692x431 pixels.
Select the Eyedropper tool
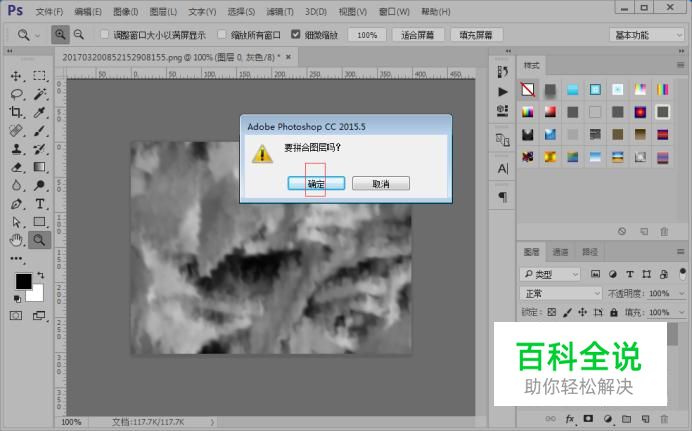pyautogui.click(x=39, y=112)
